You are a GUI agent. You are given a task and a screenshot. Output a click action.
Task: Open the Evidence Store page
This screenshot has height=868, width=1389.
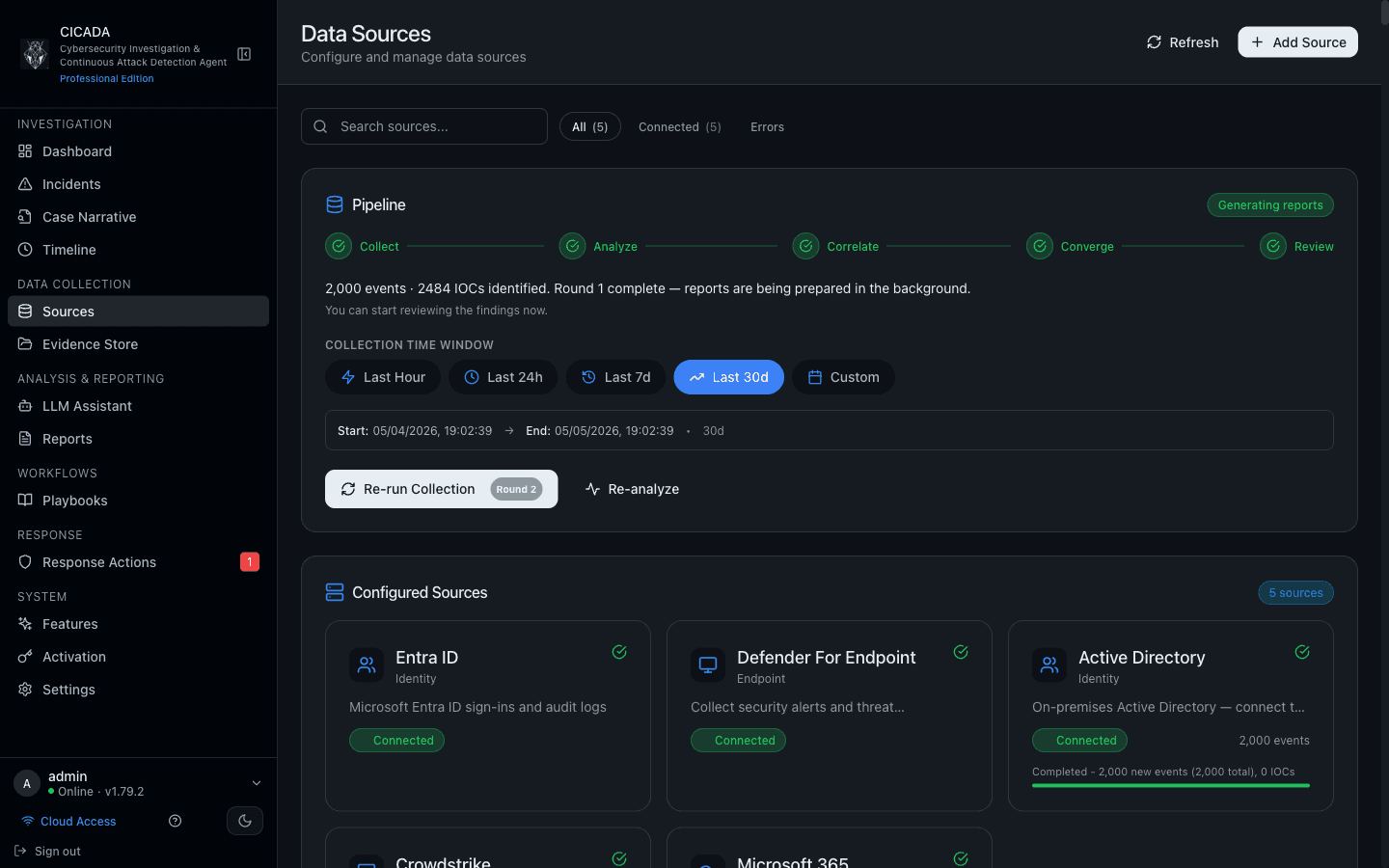(138, 344)
